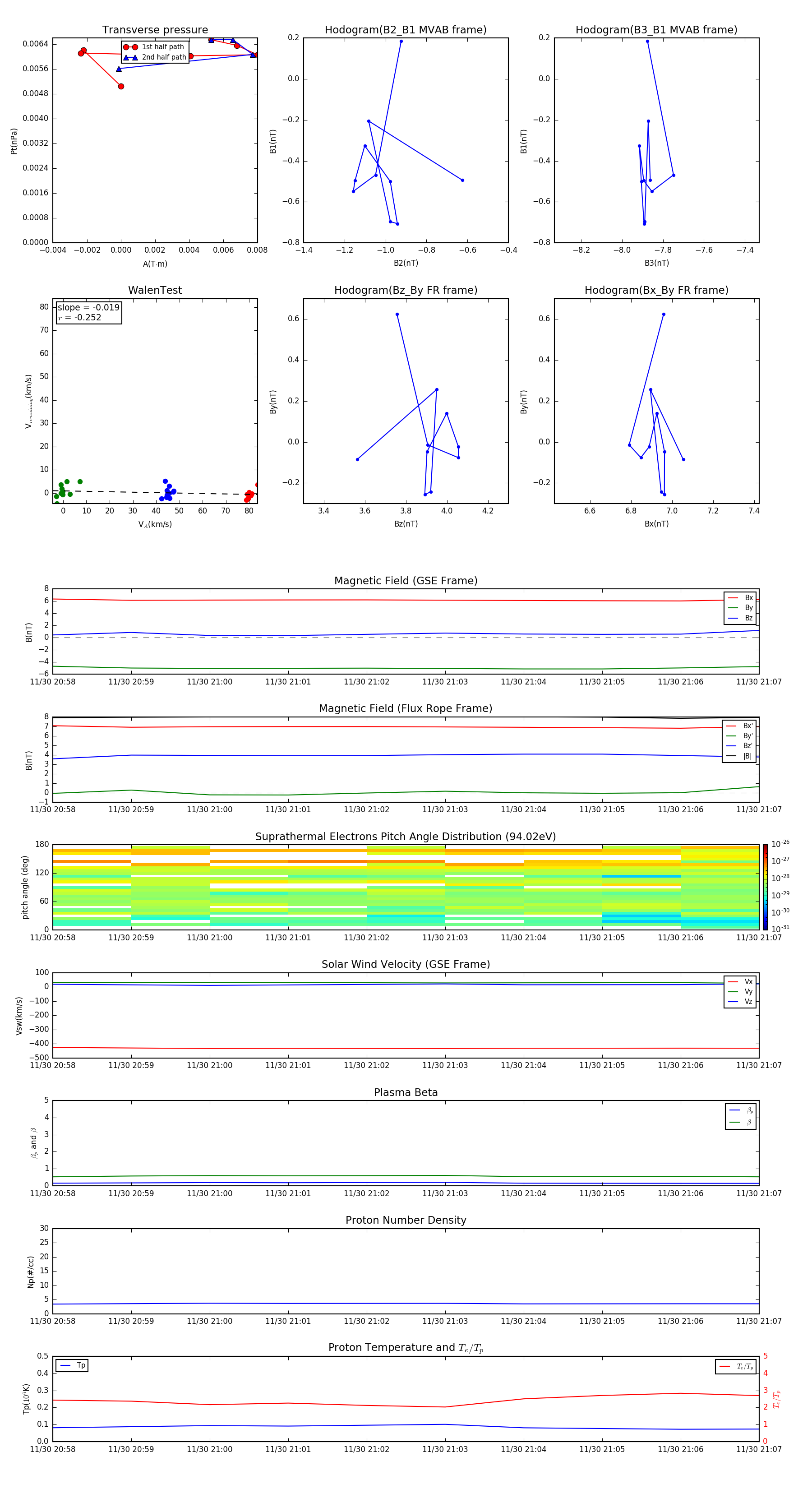The width and height of the screenshot is (812, 1489).
Task: Click the 'Hodogram(Bx_By FR frame)' title
Action: point(656,290)
